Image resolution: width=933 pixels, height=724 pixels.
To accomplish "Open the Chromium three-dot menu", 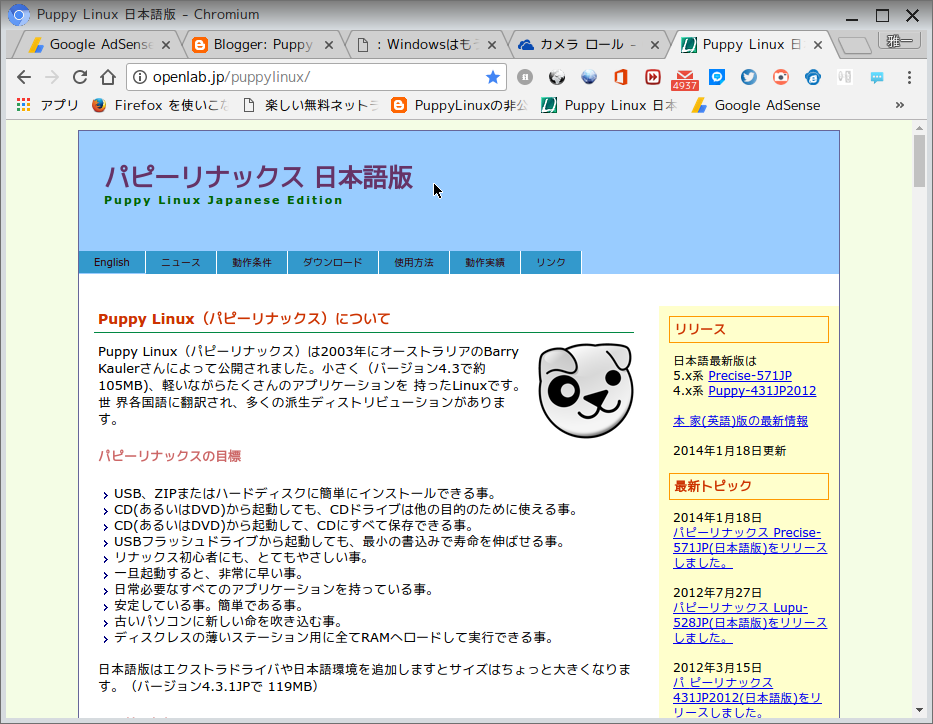I will coord(909,77).
